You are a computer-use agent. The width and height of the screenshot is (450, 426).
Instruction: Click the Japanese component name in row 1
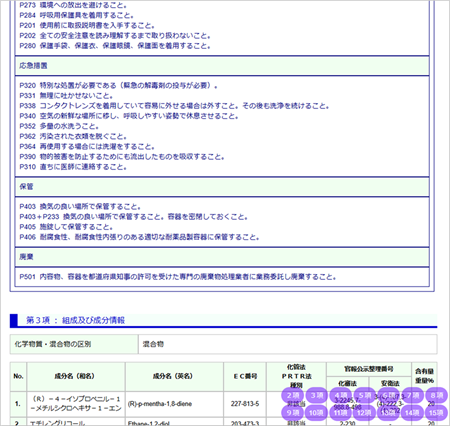(76, 404)
